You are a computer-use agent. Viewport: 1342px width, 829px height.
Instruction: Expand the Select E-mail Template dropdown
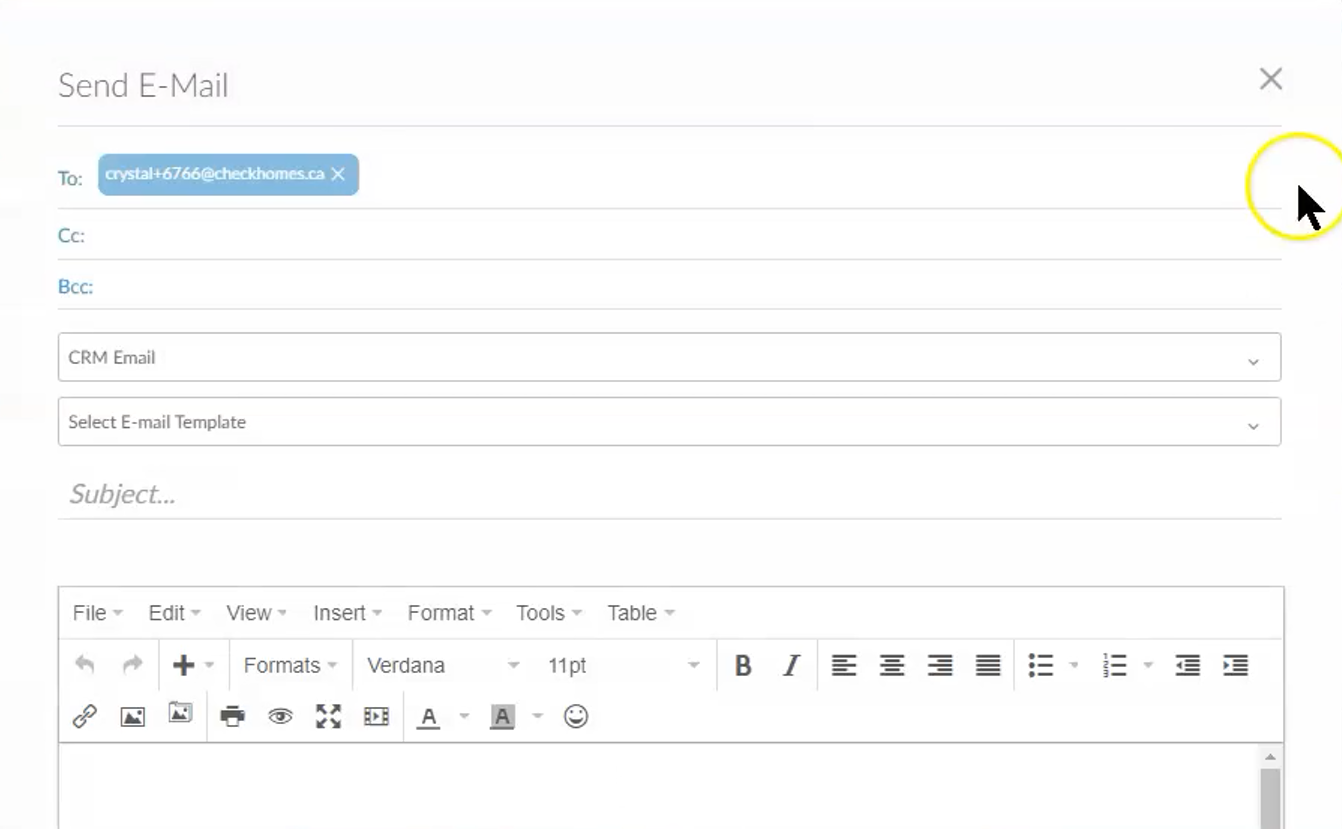669,422
